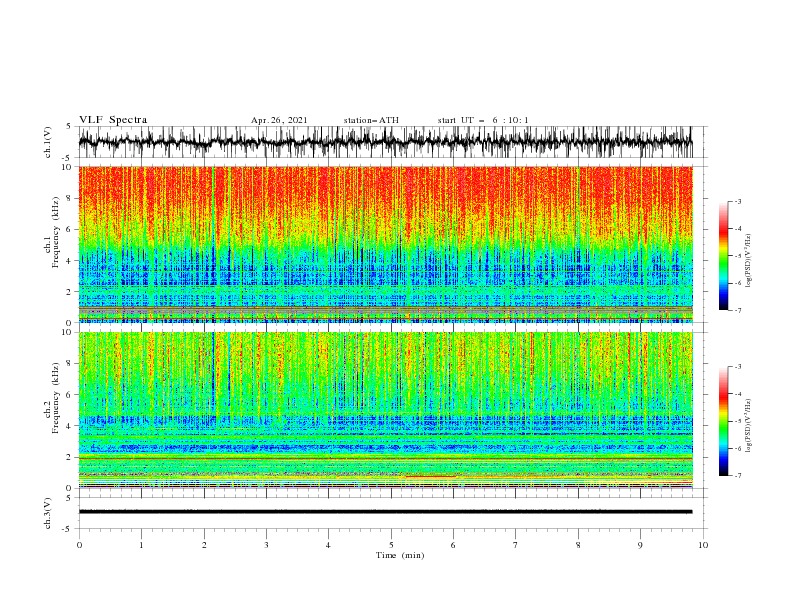Click ch.1 frequency tick label "8"

(x=70, y=198)
